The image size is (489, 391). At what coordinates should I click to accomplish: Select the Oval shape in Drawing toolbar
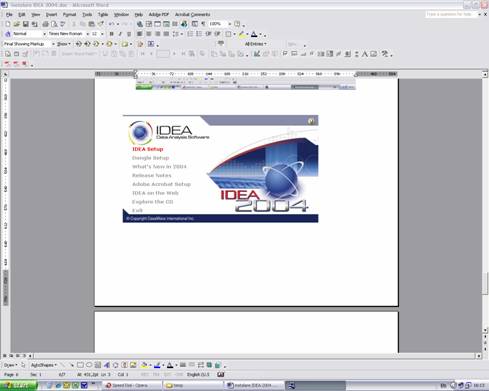coord(89,365)
